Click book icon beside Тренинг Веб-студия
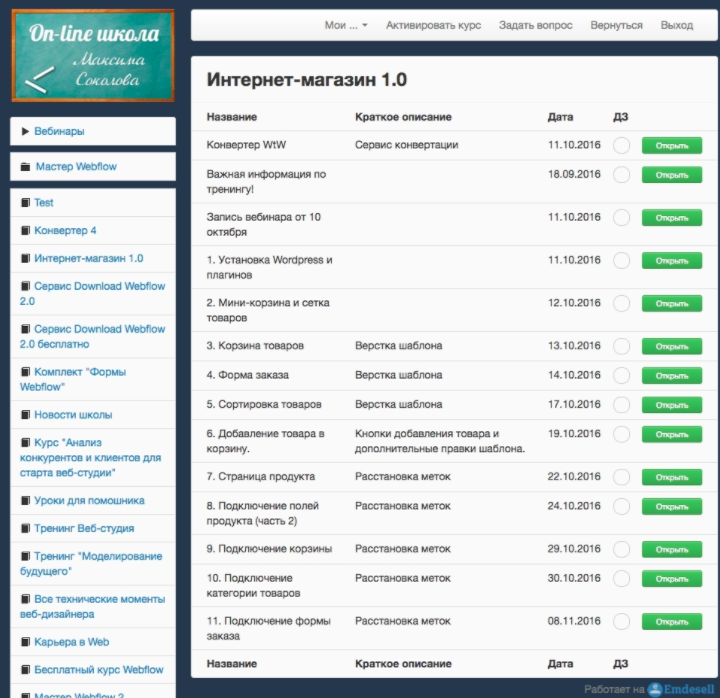Viewport: 720px width, 698px height. pyautogui.click(x=26, y=529)
